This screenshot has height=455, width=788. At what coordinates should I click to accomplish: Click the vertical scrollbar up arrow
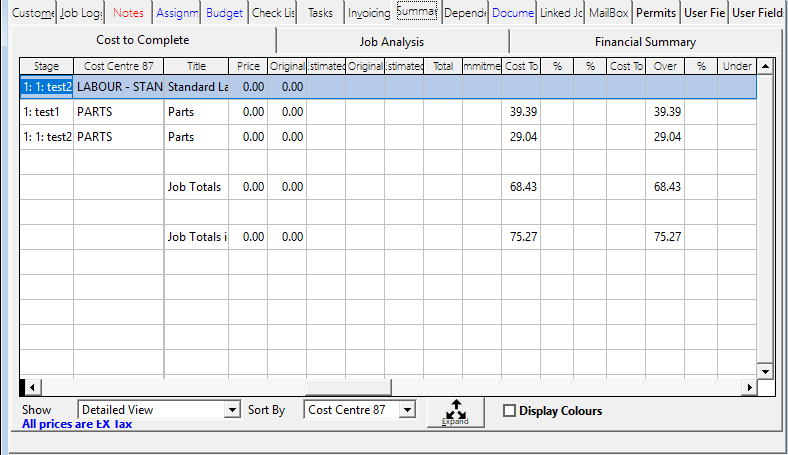tap(766, 66)
